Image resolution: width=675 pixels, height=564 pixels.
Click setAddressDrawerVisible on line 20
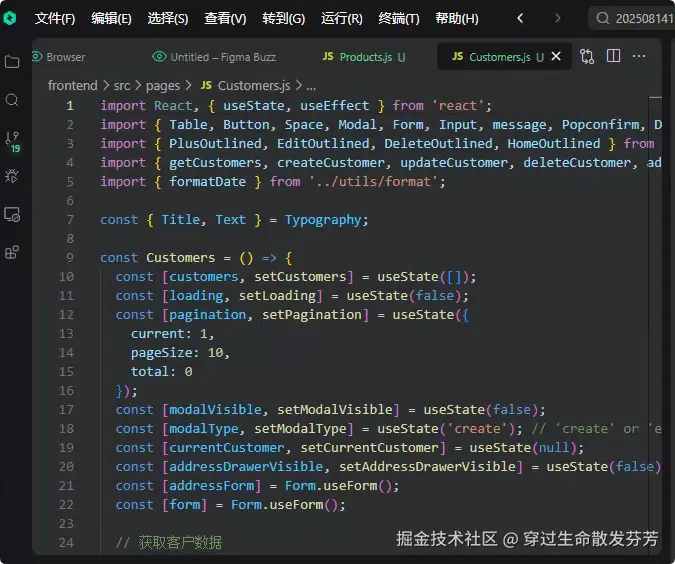427,467
